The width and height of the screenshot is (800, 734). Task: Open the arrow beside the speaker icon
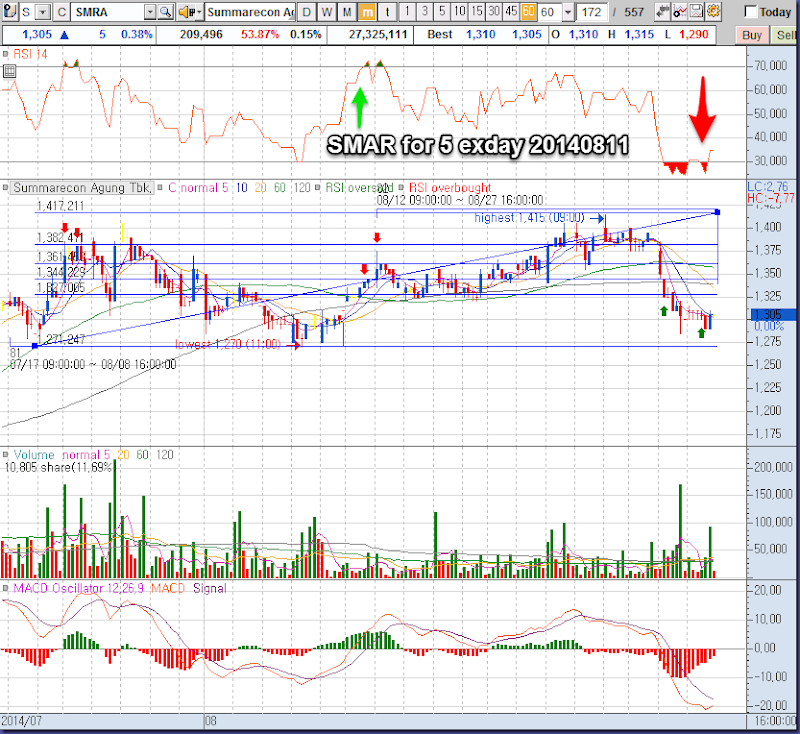198,12
